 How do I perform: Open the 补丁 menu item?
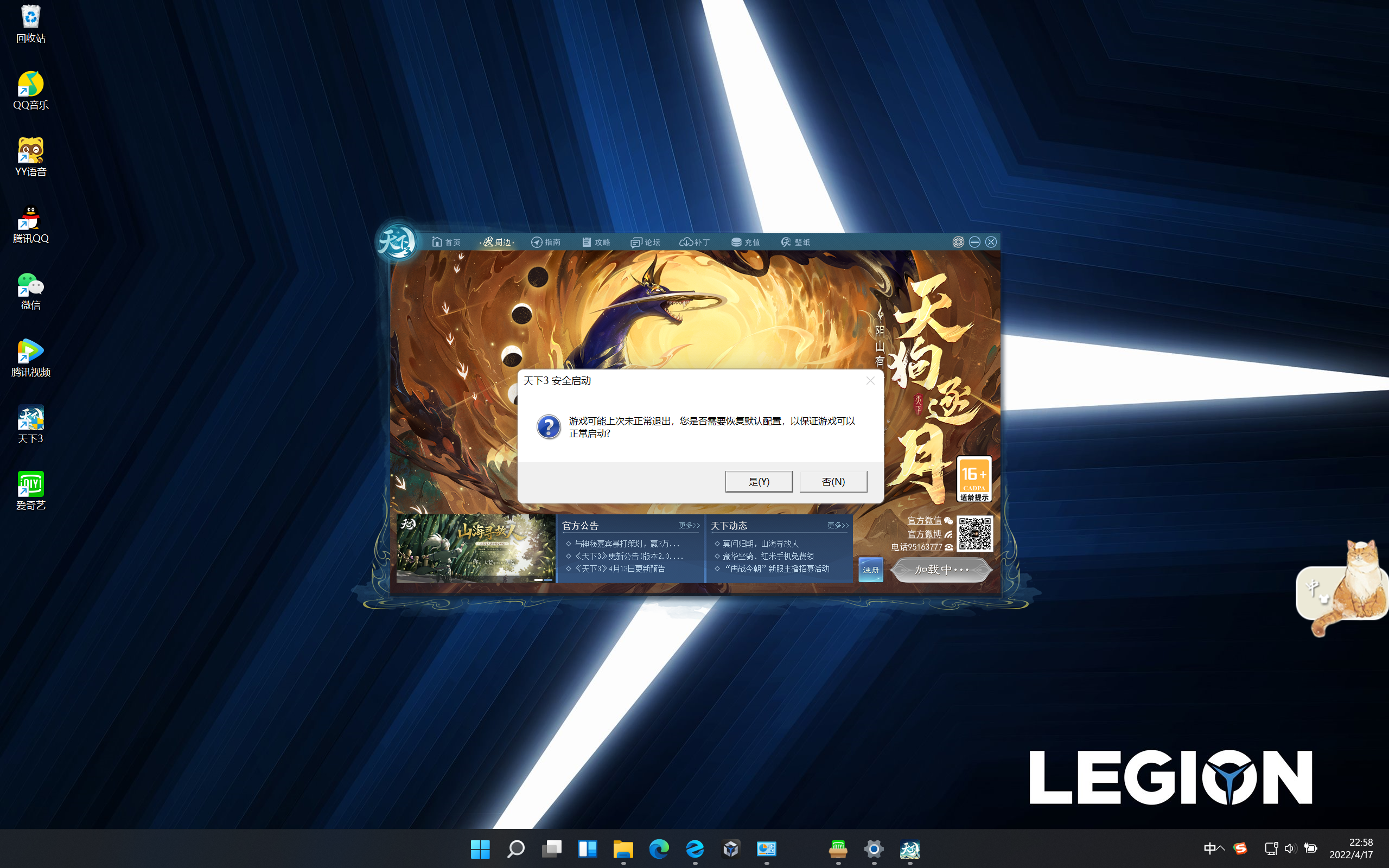coord(695,242)
